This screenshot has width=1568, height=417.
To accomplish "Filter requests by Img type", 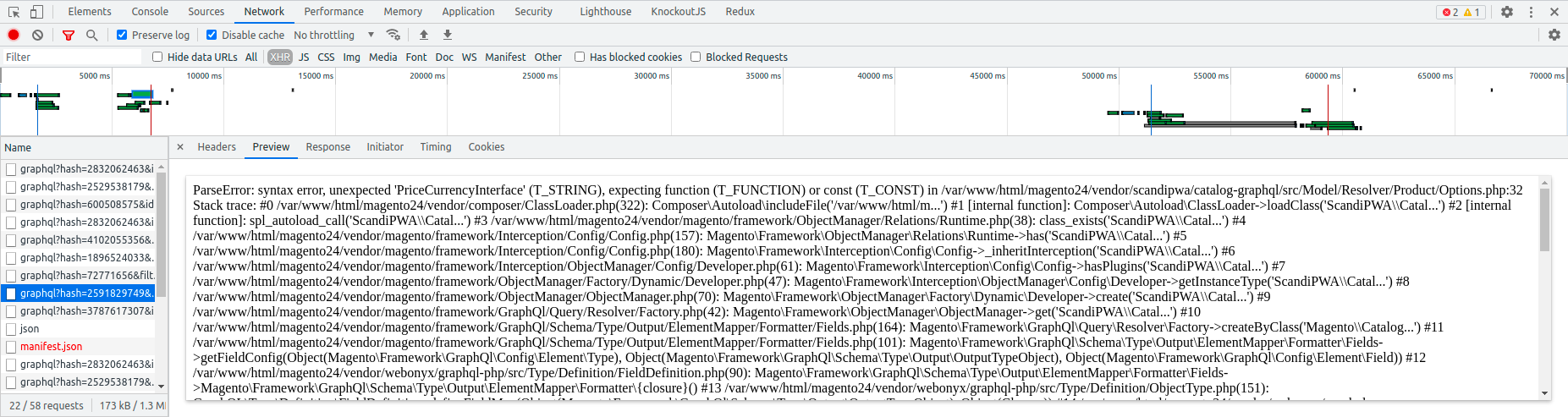I will pos(351,57).
